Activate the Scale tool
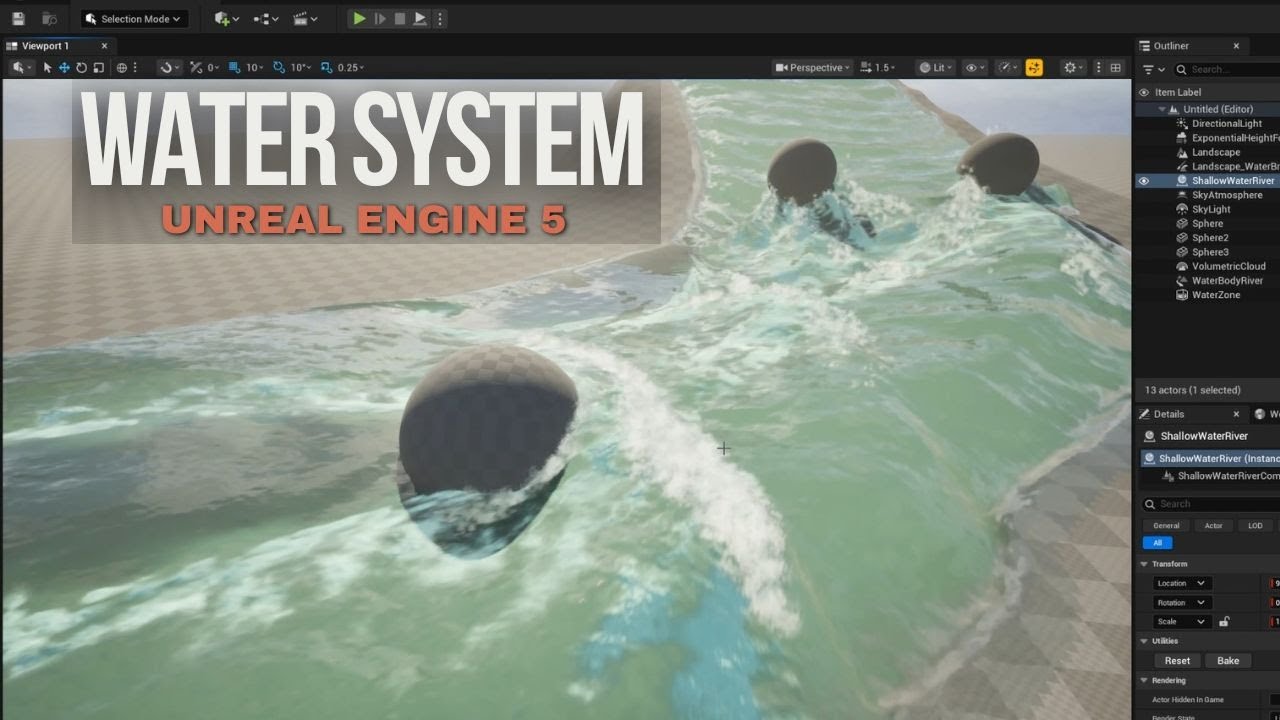Image resolution: width=1280 pixels, height=720 pixels. pyautogui.click(x=98, y=67)
